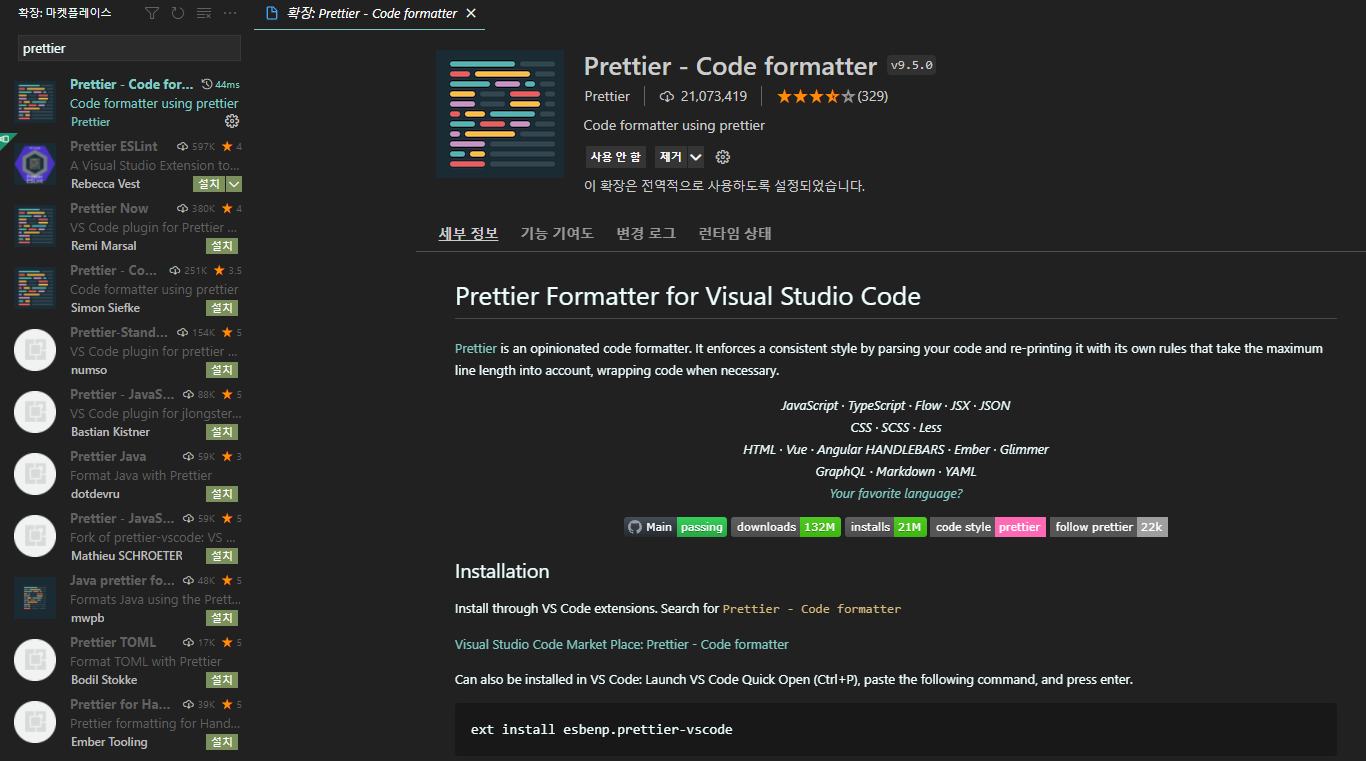The width and height of the screenshot is (1366, 761).
Task: Open the Ember Tooling placeholder icon
Action: [x=35, y=722]
